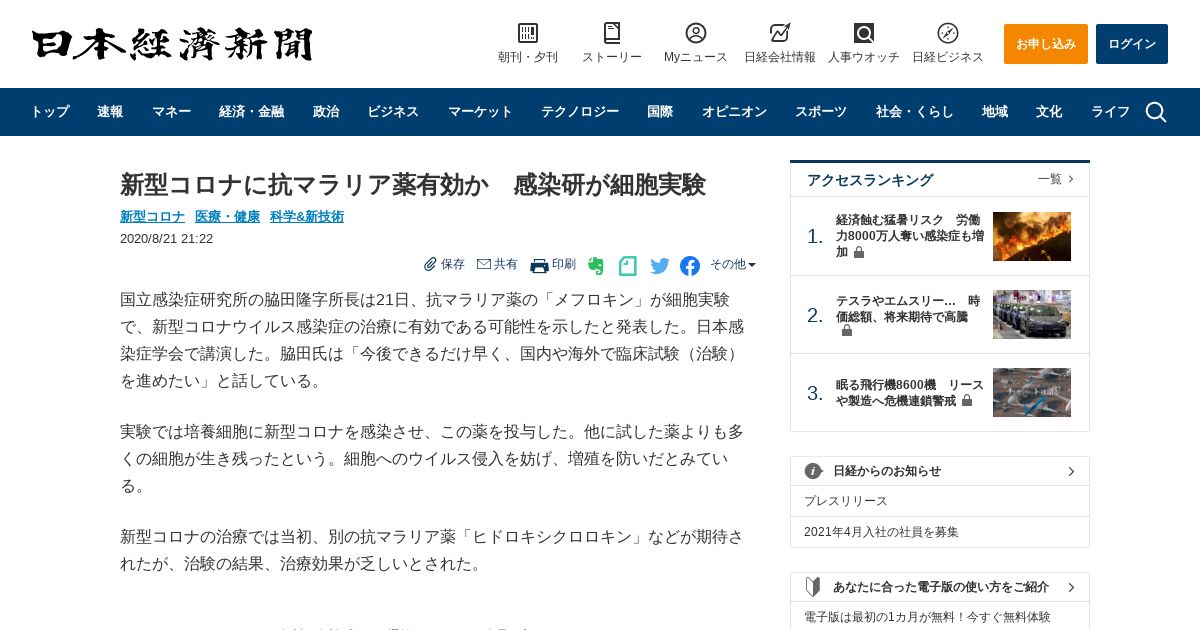The width and height of the screenshot is (1200, 630).
Task: Click the wildfire thumbnail for rank 1
Action: (x=1032, y=236)
